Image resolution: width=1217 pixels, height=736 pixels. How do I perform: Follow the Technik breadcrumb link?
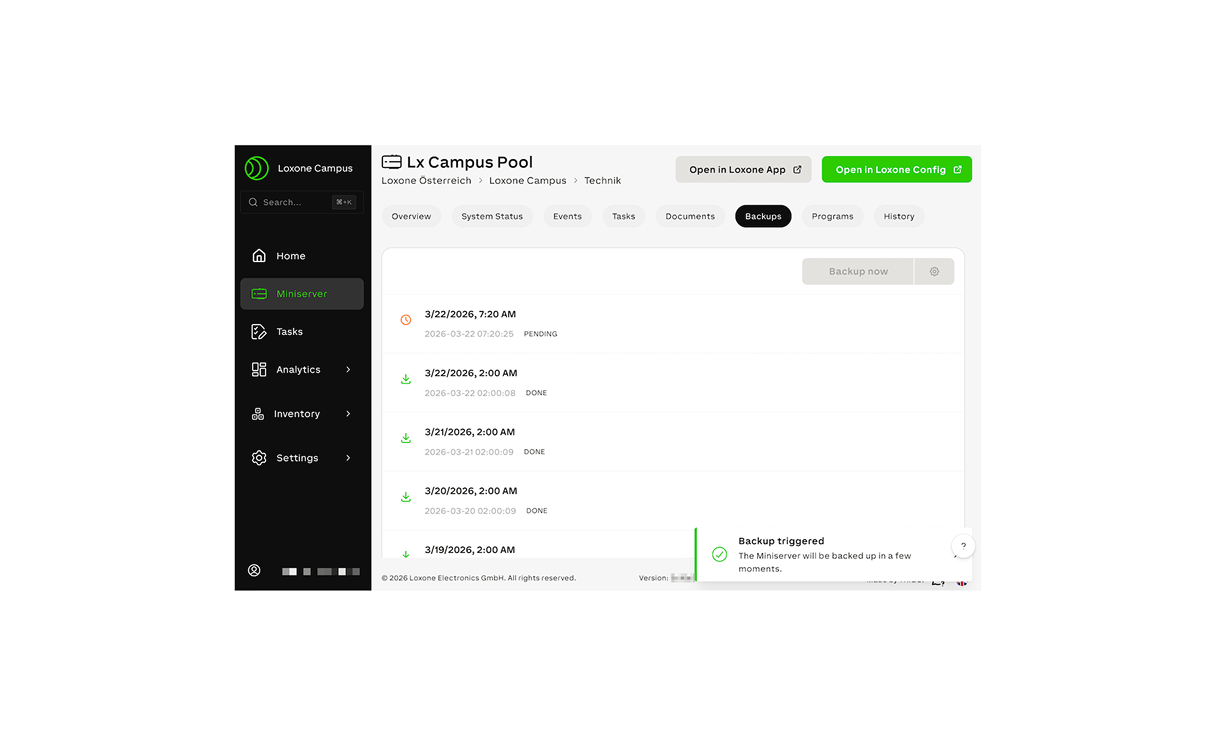(603, 181)
